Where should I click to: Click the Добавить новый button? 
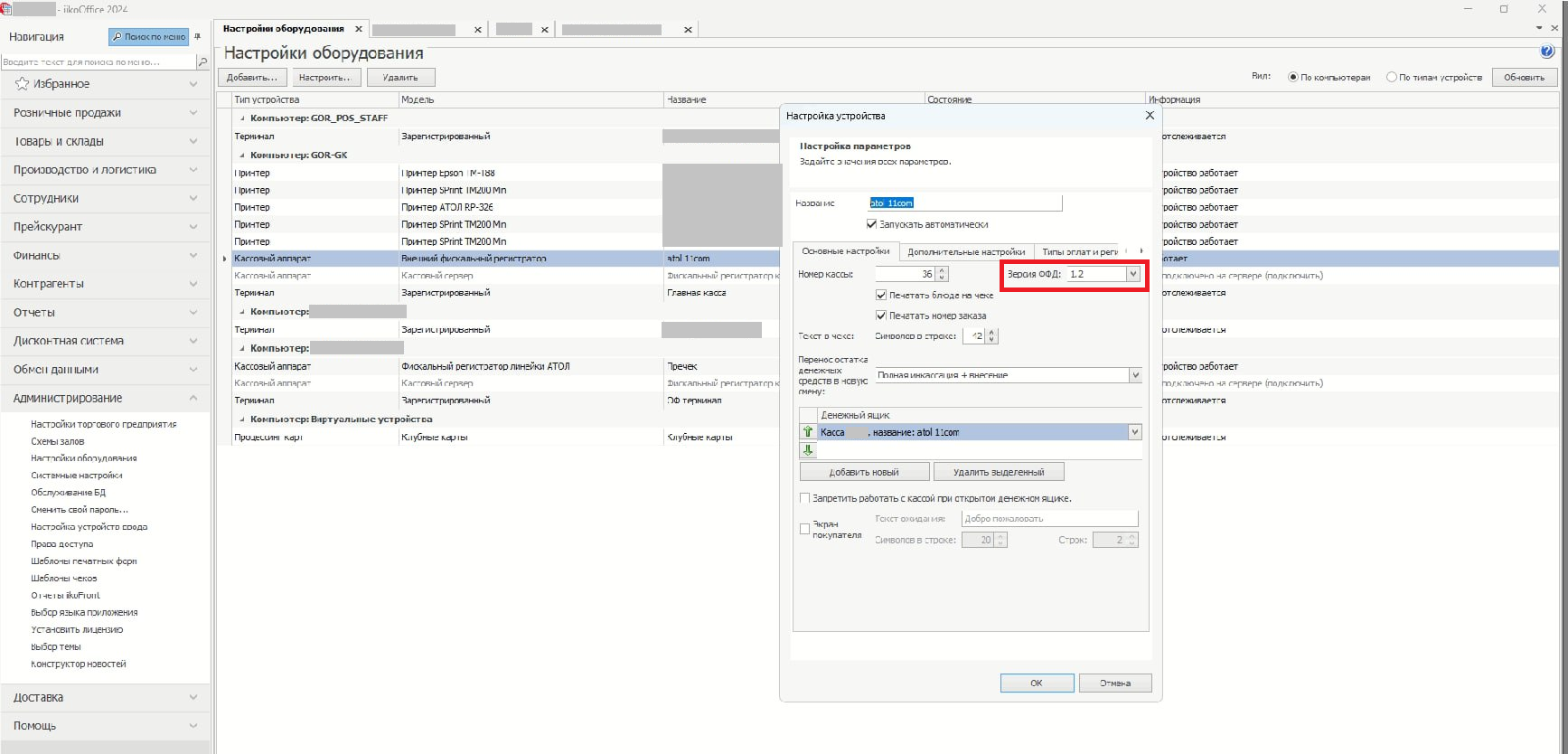(864, 472)
